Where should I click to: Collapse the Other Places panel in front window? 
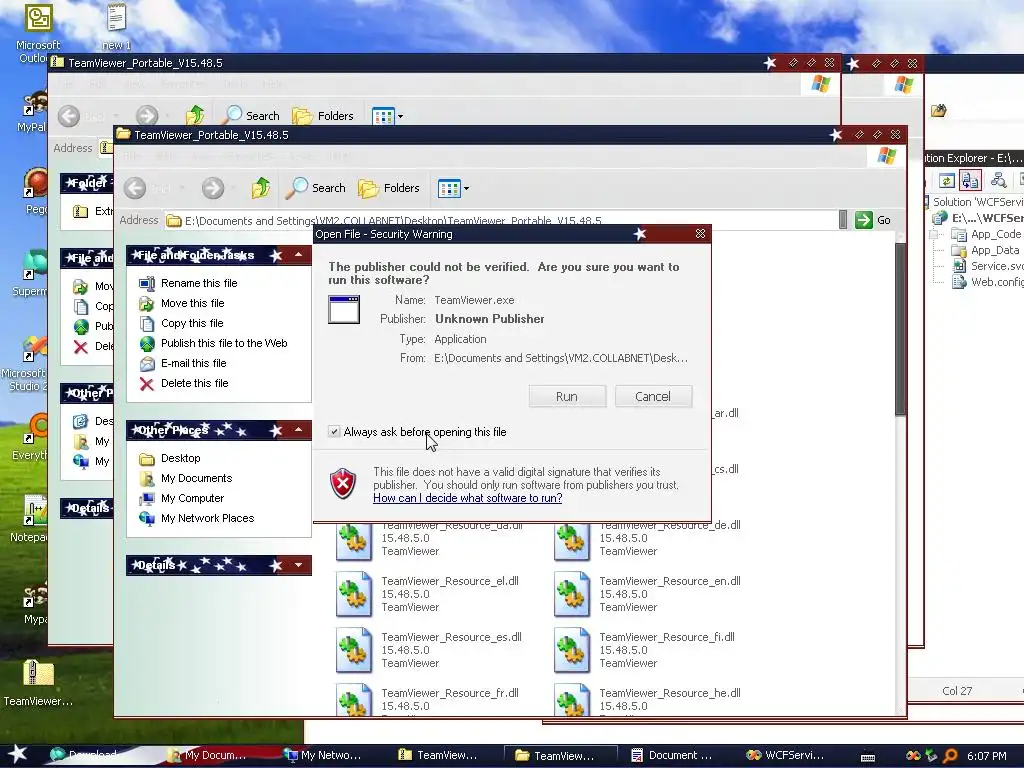(x=298, y=430)
